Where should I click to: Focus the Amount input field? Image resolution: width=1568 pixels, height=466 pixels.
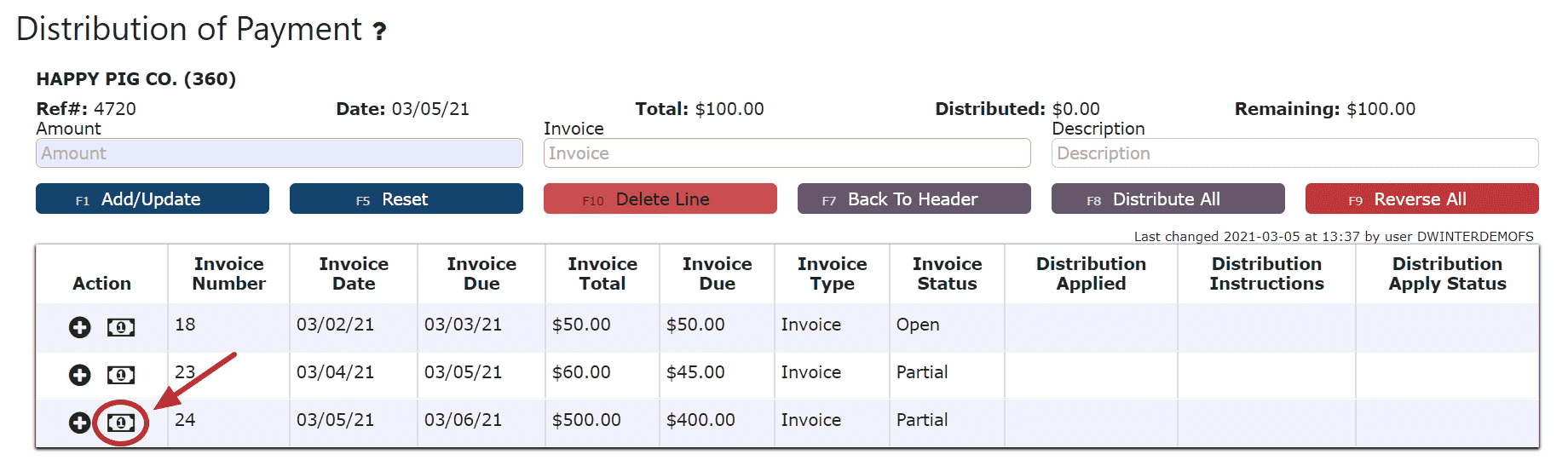280,153
